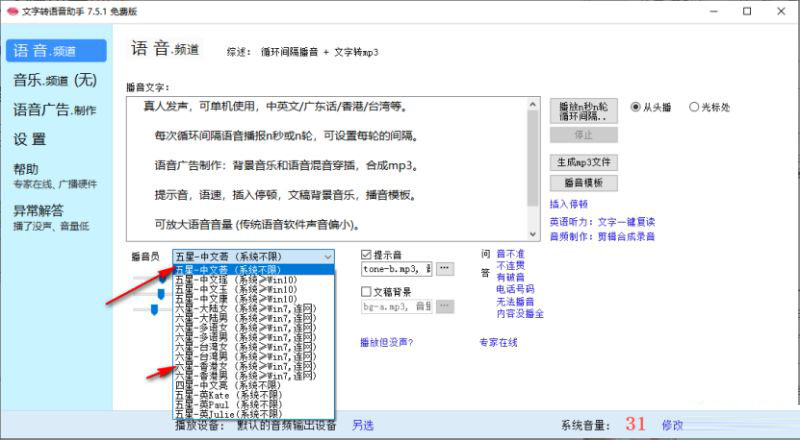
Task: Click the lowest slider thumb beside voice list
Action: (154, 310)
